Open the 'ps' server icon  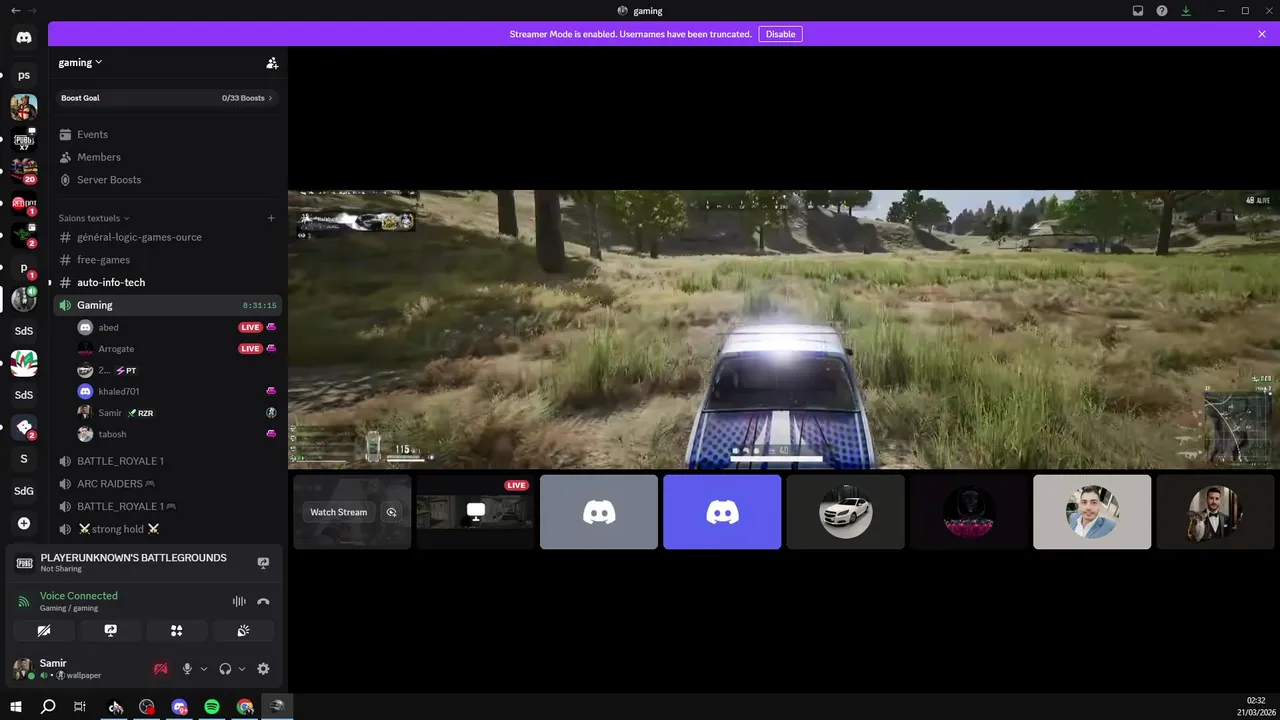click(24, 75)
